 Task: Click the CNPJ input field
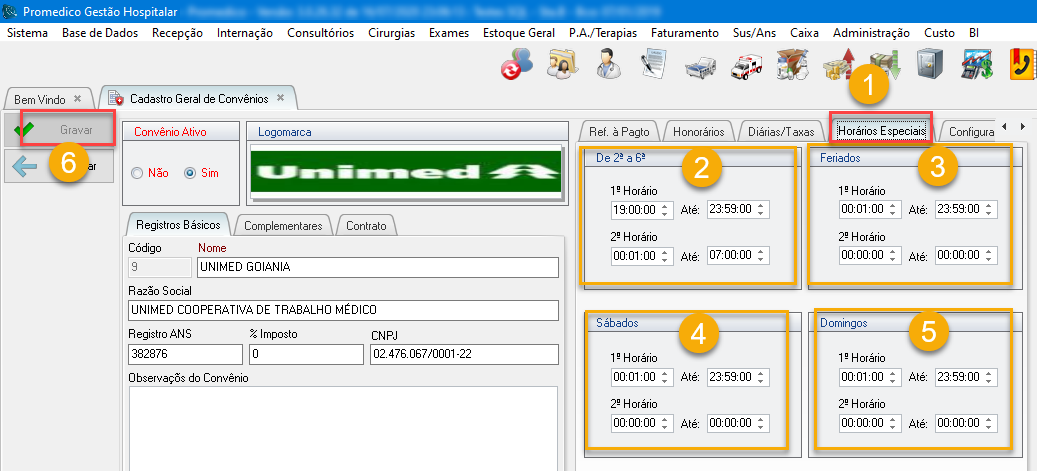464,354
